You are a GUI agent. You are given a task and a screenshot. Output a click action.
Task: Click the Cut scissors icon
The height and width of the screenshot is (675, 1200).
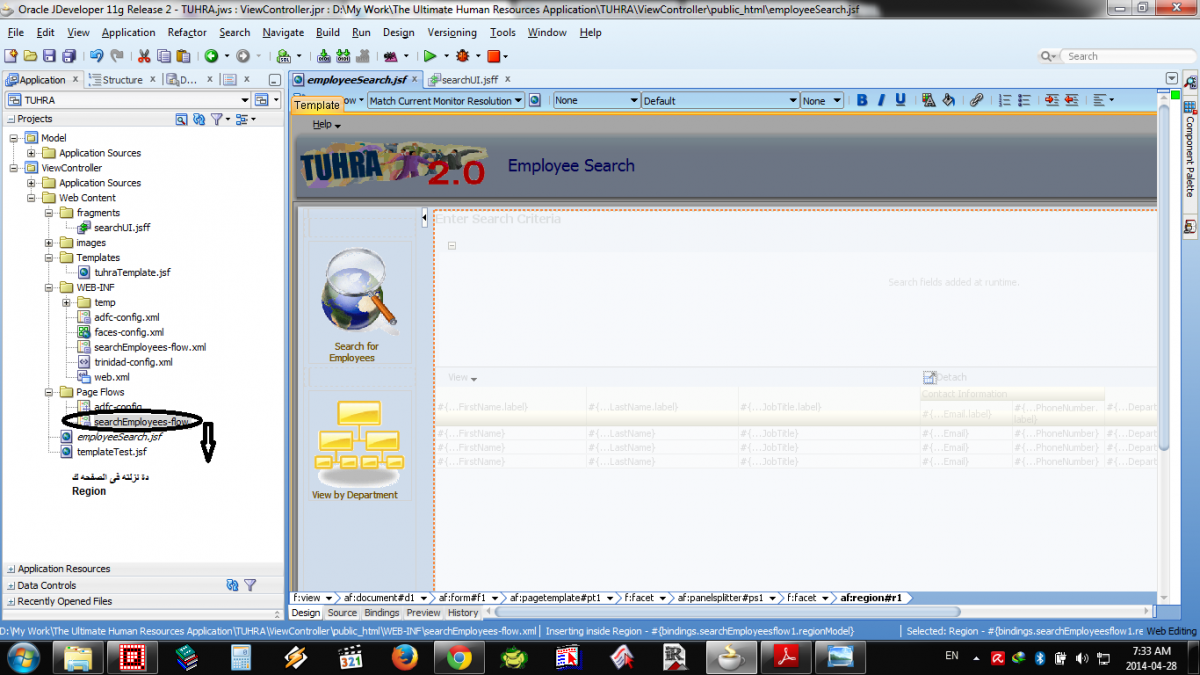pos(144,56)
